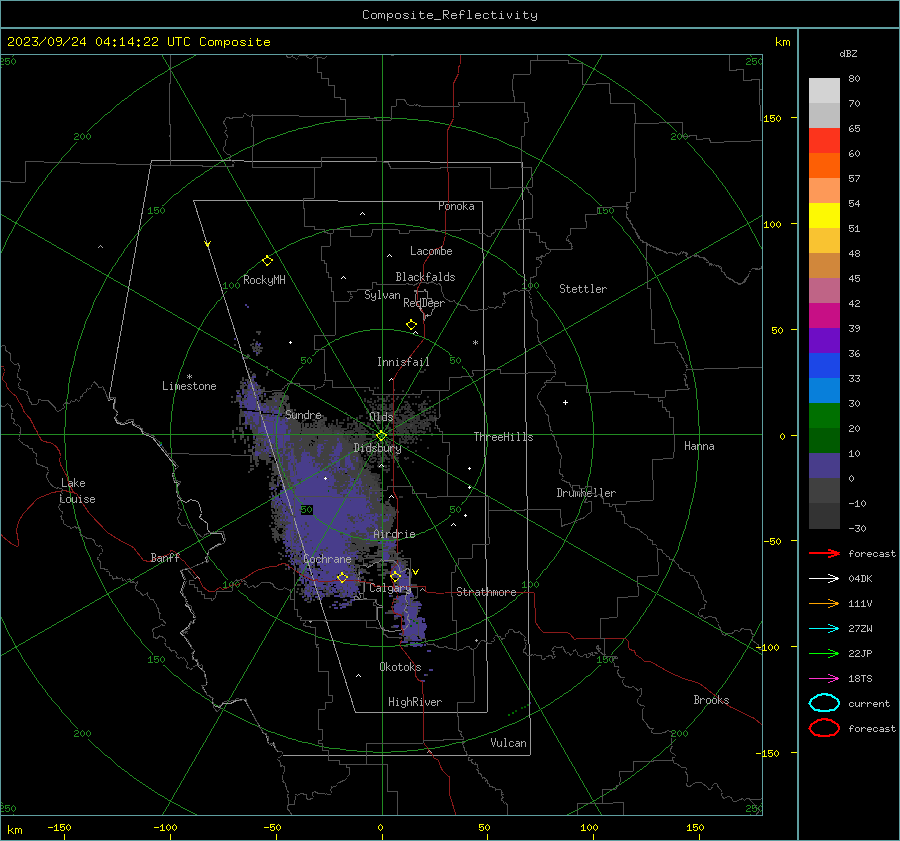Screen dimensions: 900x841
Task: Pick the slate-purple 10 dBZ color swatch
Action: pos(824,466)
